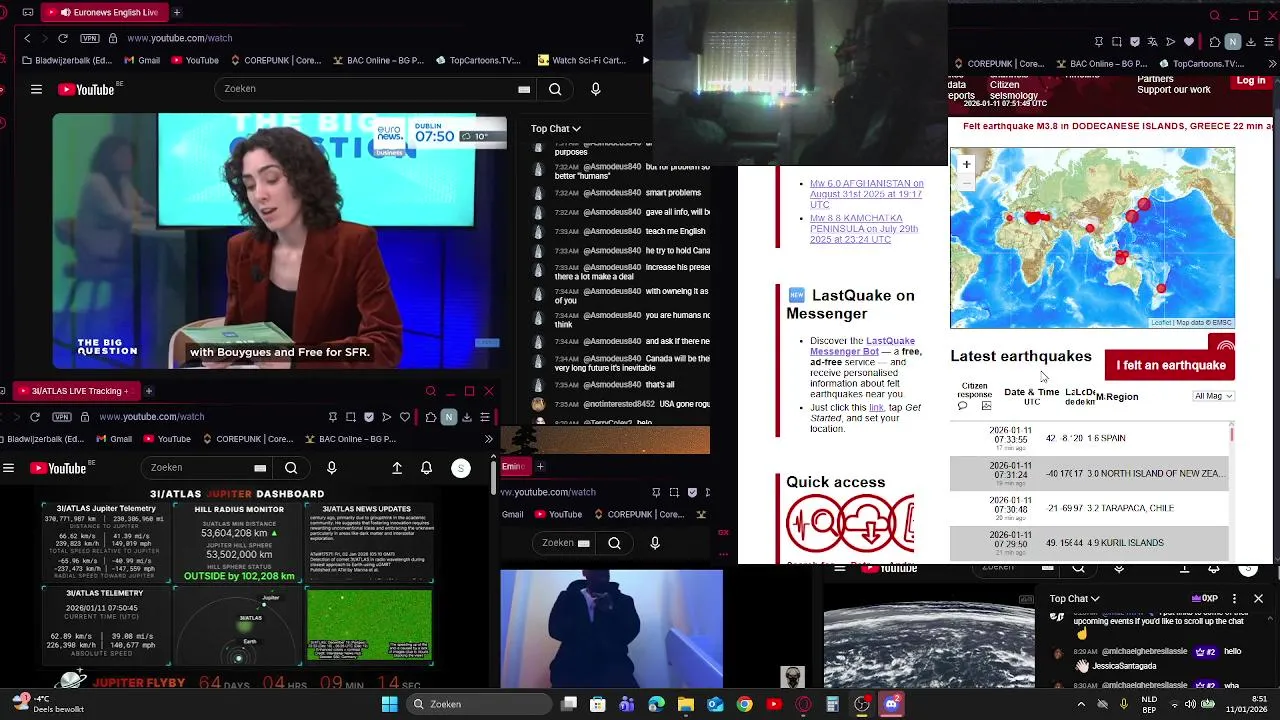Open workspaces icon beside Euronews tab
The image size is (1280, 720).
pos(27,12)
